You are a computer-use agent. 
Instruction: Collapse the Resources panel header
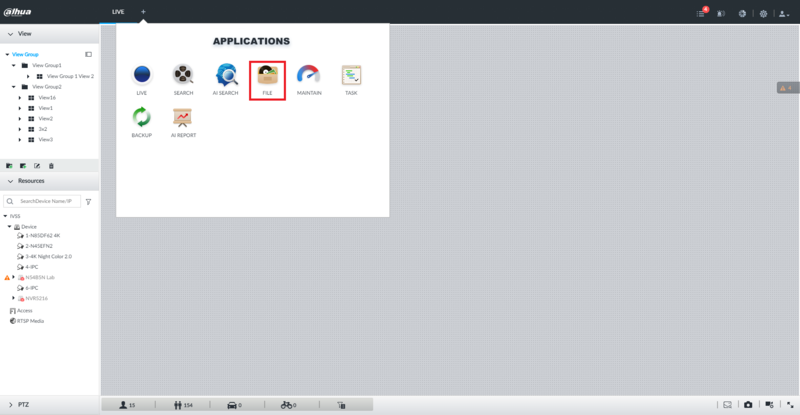49,181
